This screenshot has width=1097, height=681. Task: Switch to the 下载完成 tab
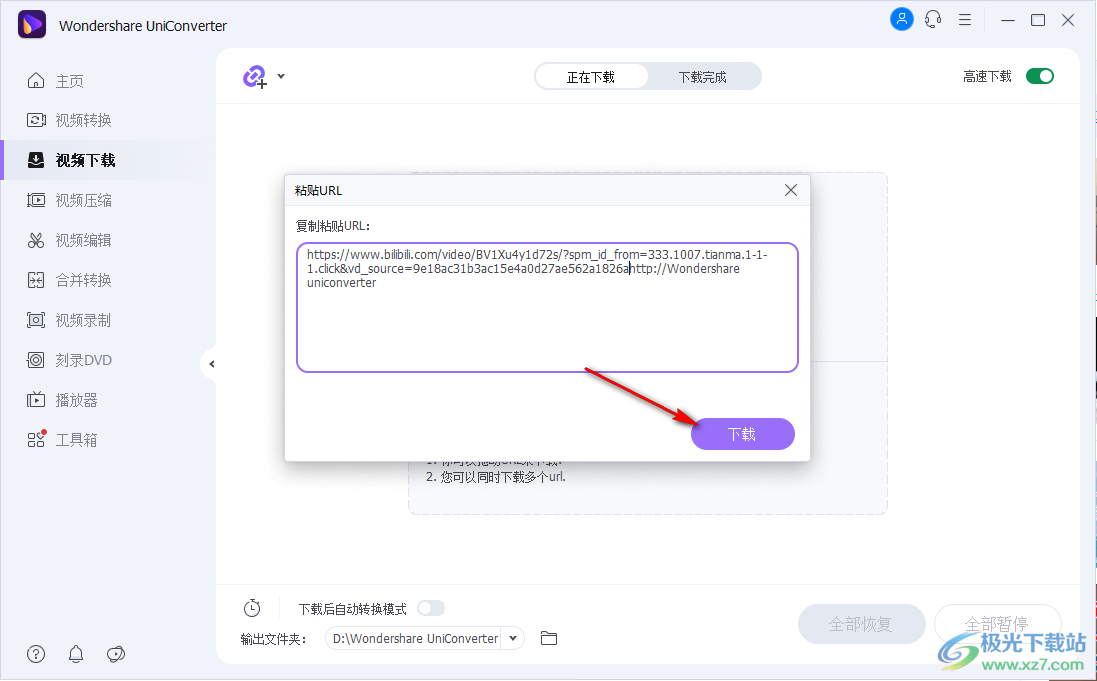[702, 77]
